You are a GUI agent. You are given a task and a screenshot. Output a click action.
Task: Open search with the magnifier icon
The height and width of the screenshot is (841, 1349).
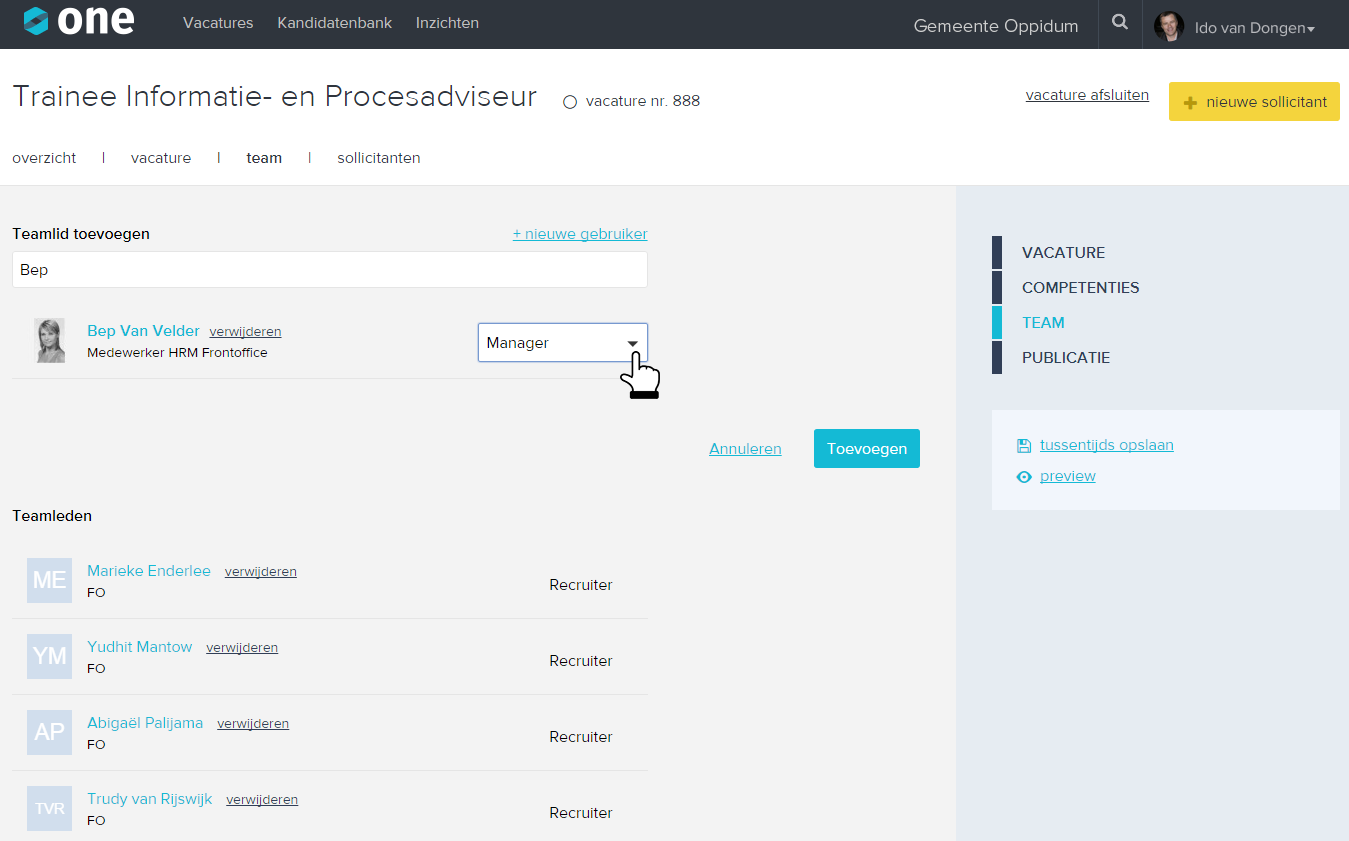[1120, 23]
